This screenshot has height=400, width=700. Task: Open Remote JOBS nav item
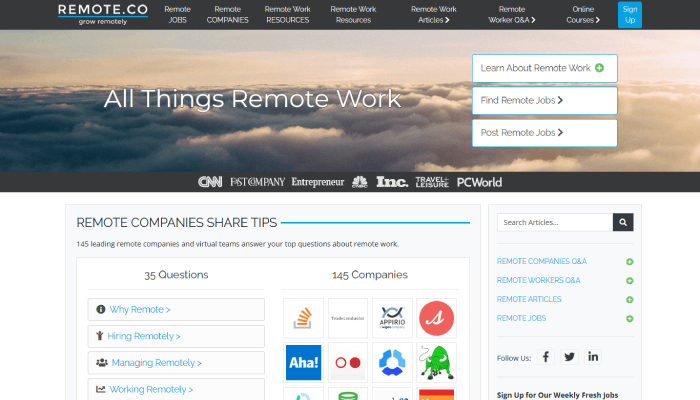click(x=177, y=14)
